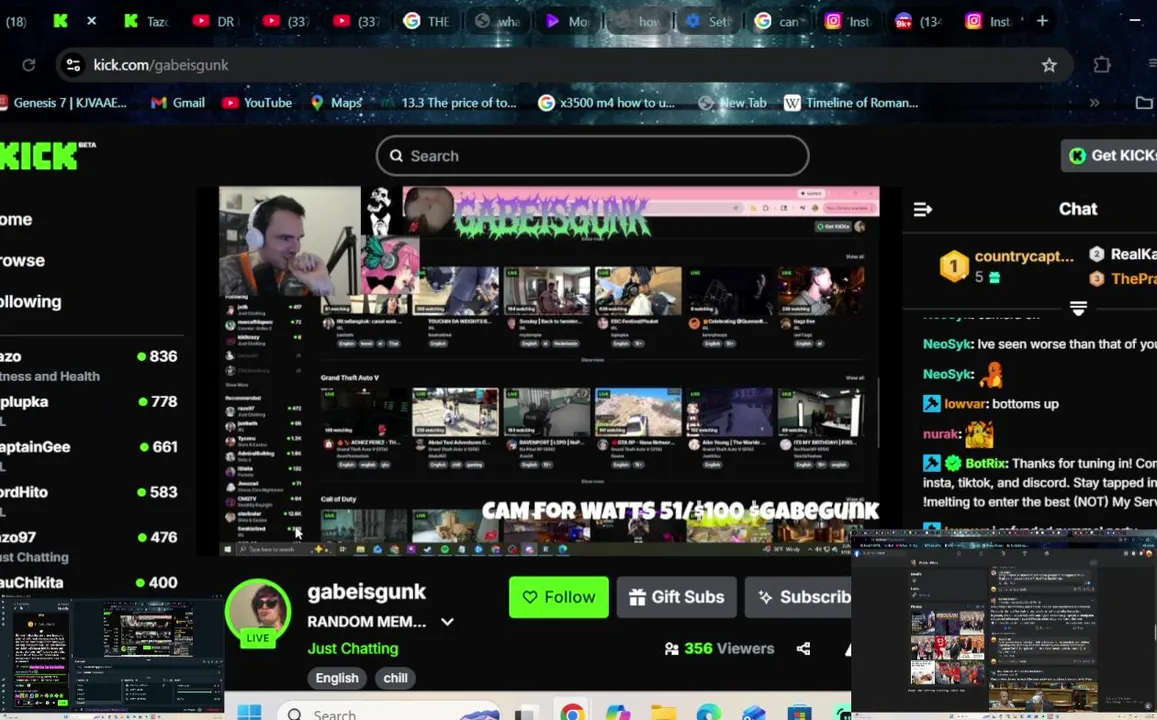Expand the stream title chevron
This screenshot has height=720, width=1157.
point(447,622)
